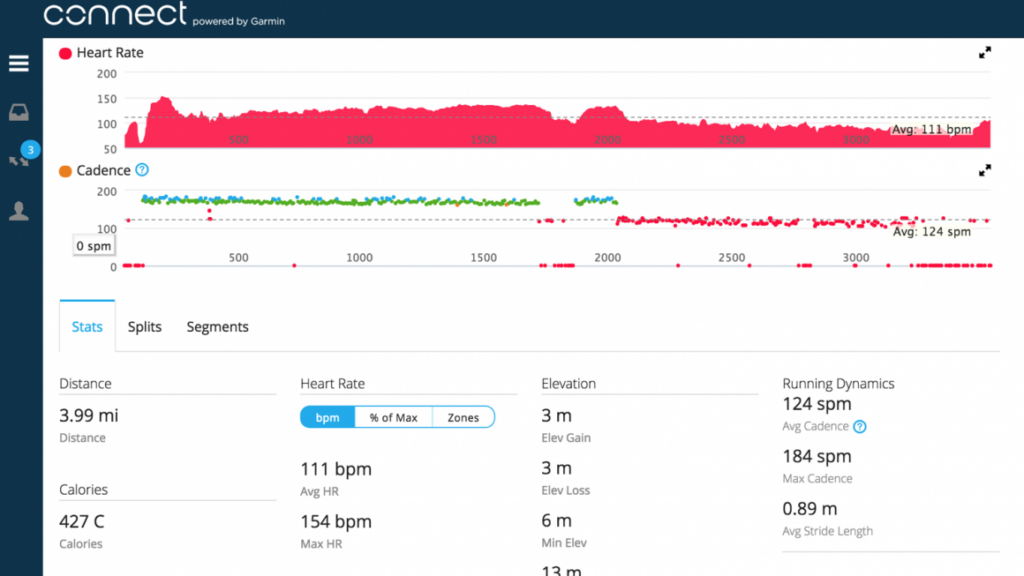Click the 0 spm value box
The height and width of the screenshot is (576, 1024).
93,245
